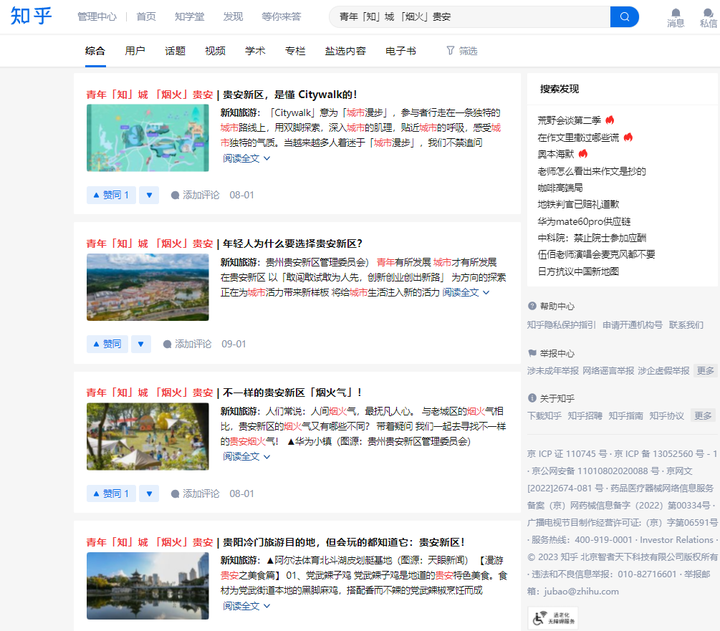Viewport: 720px width, 631px height.
Task: Click the blue search magnifier button
Action: 624,17
